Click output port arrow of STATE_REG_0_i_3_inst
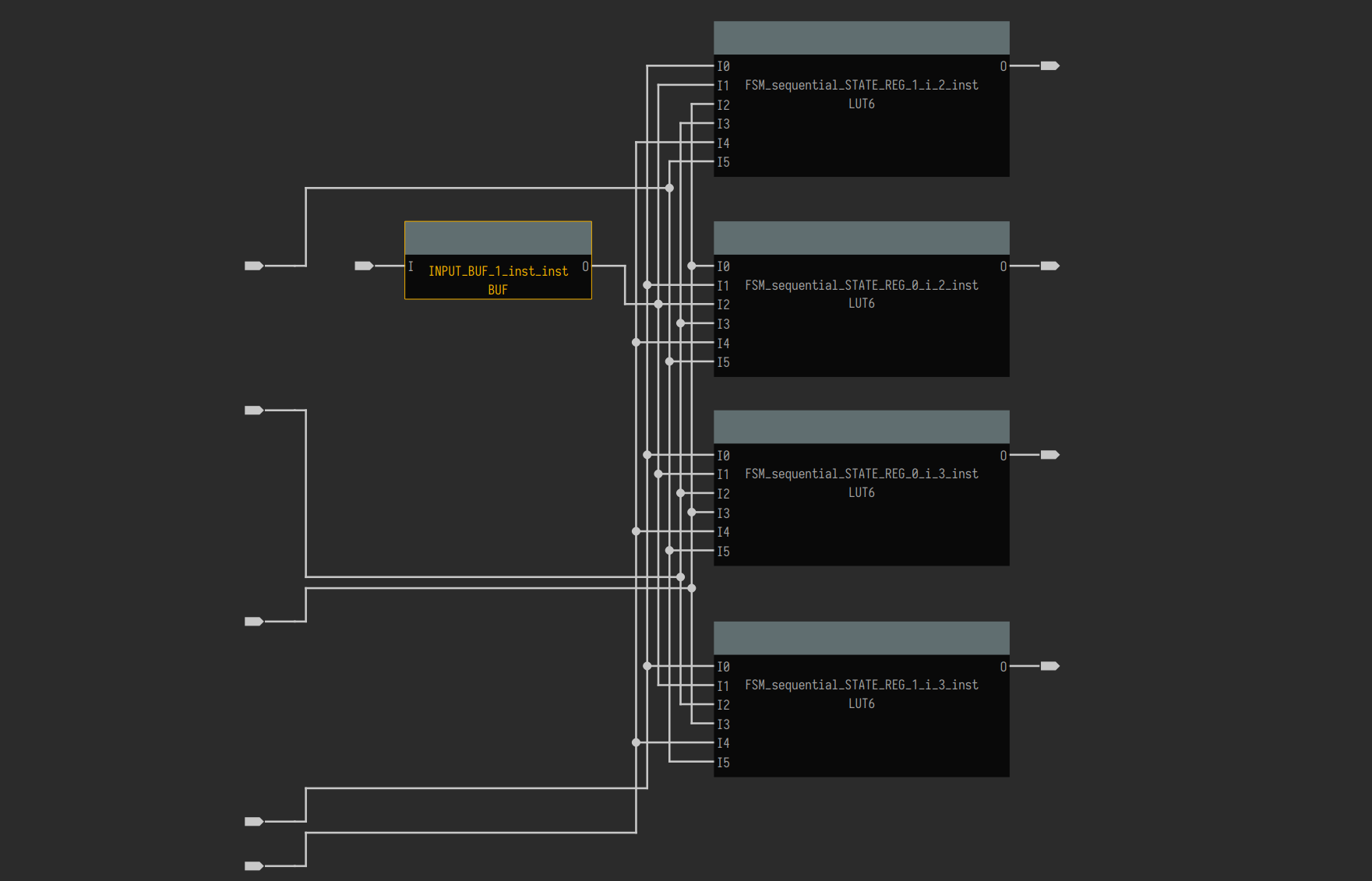 (1049, 455)
